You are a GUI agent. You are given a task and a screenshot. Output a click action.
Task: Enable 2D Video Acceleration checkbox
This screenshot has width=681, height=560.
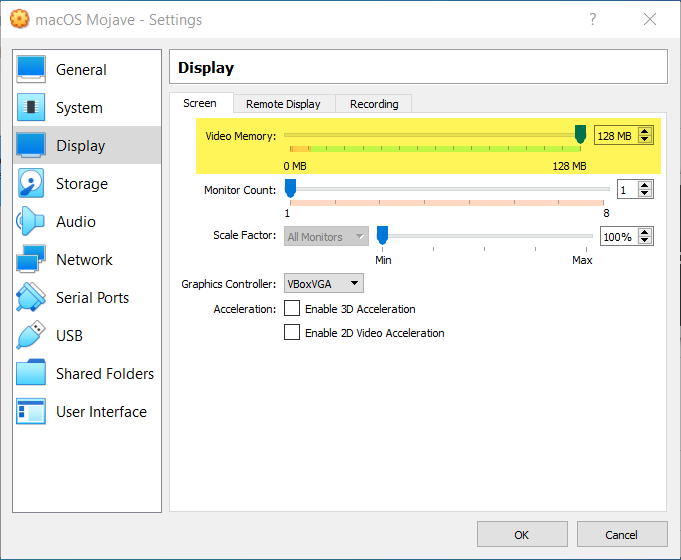(291, 332)
